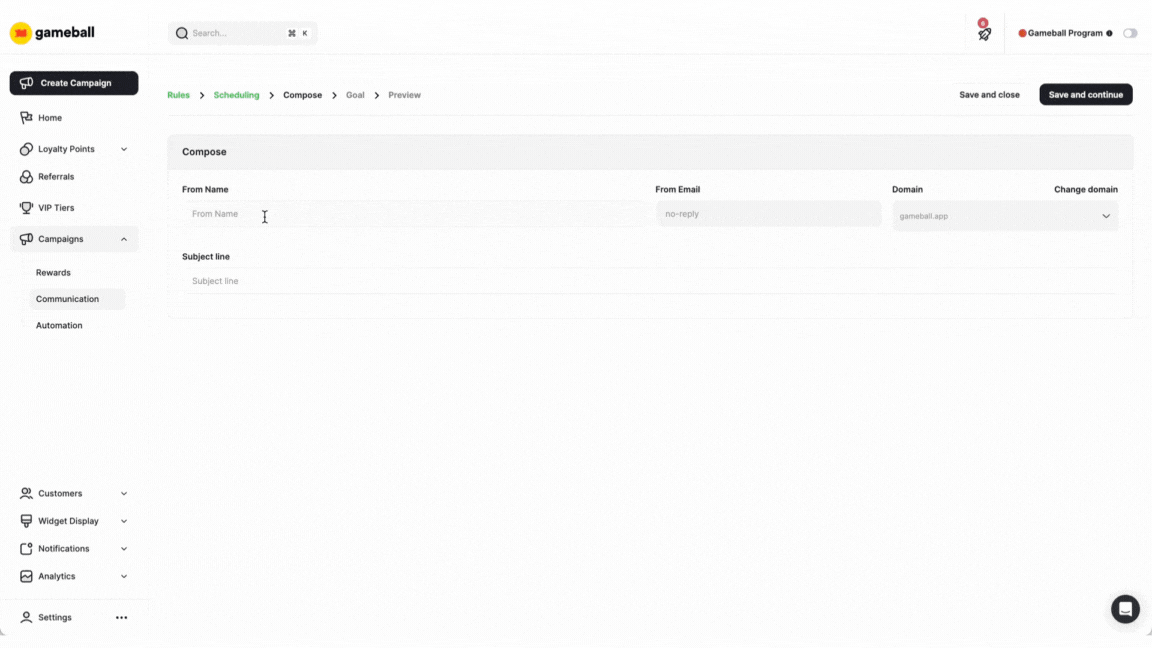Open the gameball.app Domain dropdown
The width and height of the screenshot is (1152, 648).
tap(1004, 215)
